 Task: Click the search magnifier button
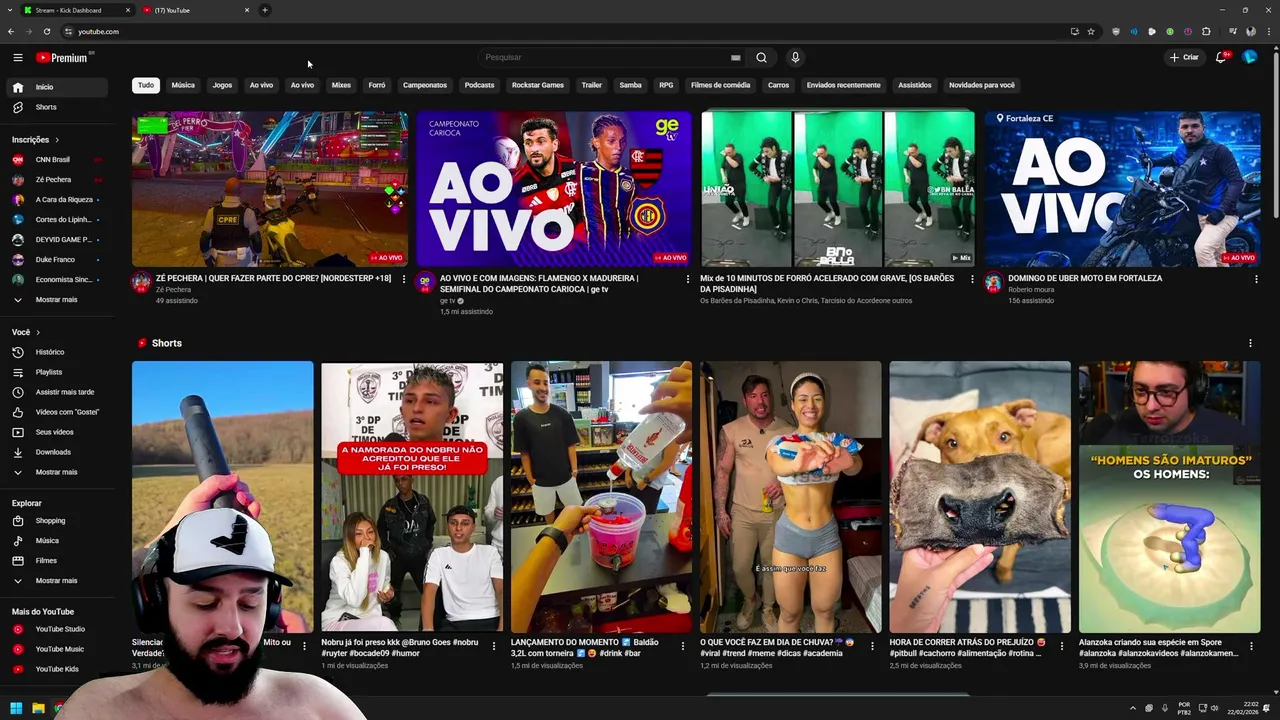[761, 57]
